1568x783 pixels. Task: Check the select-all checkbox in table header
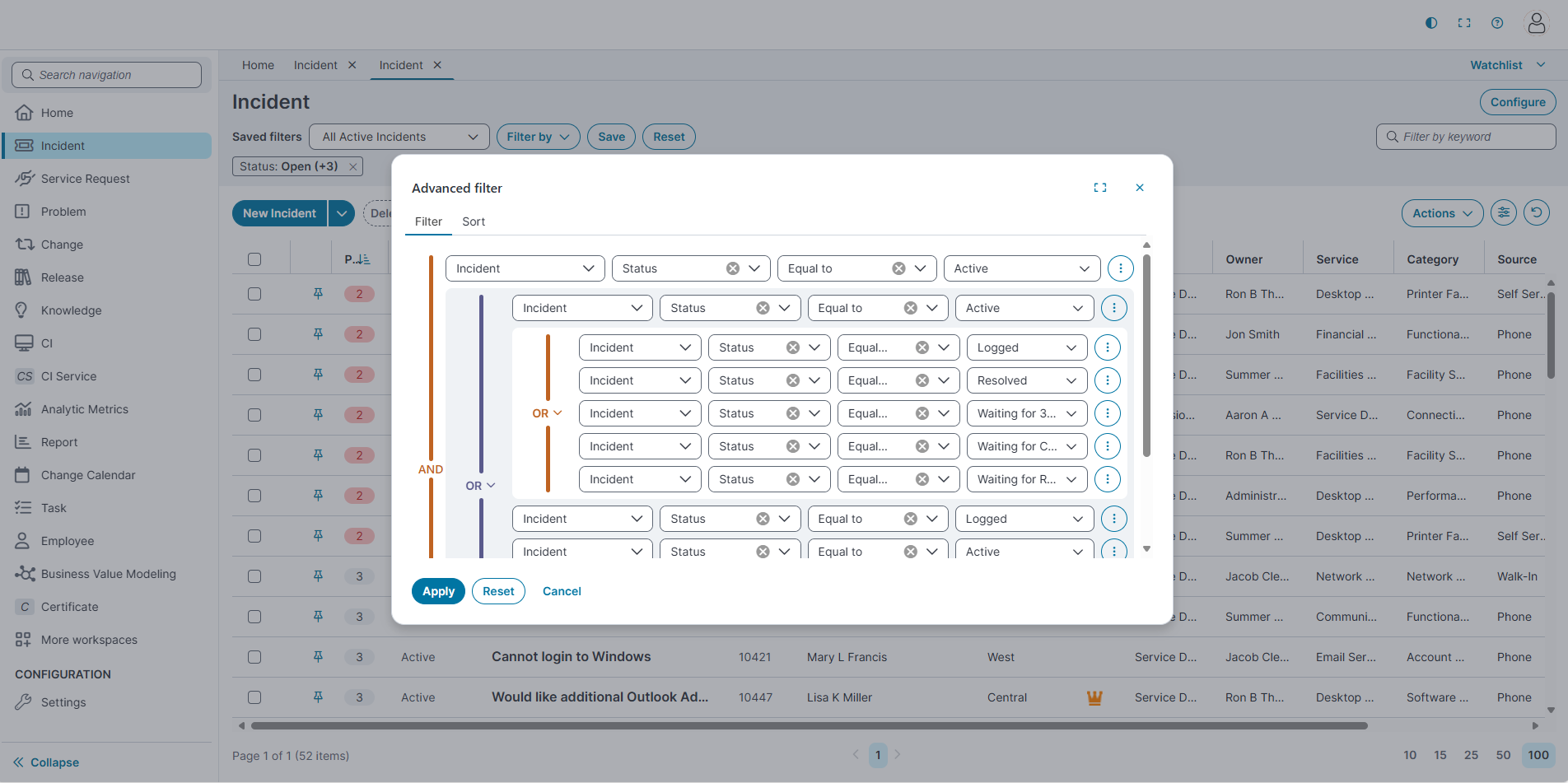pyautogui.click(x=254, y=259)
